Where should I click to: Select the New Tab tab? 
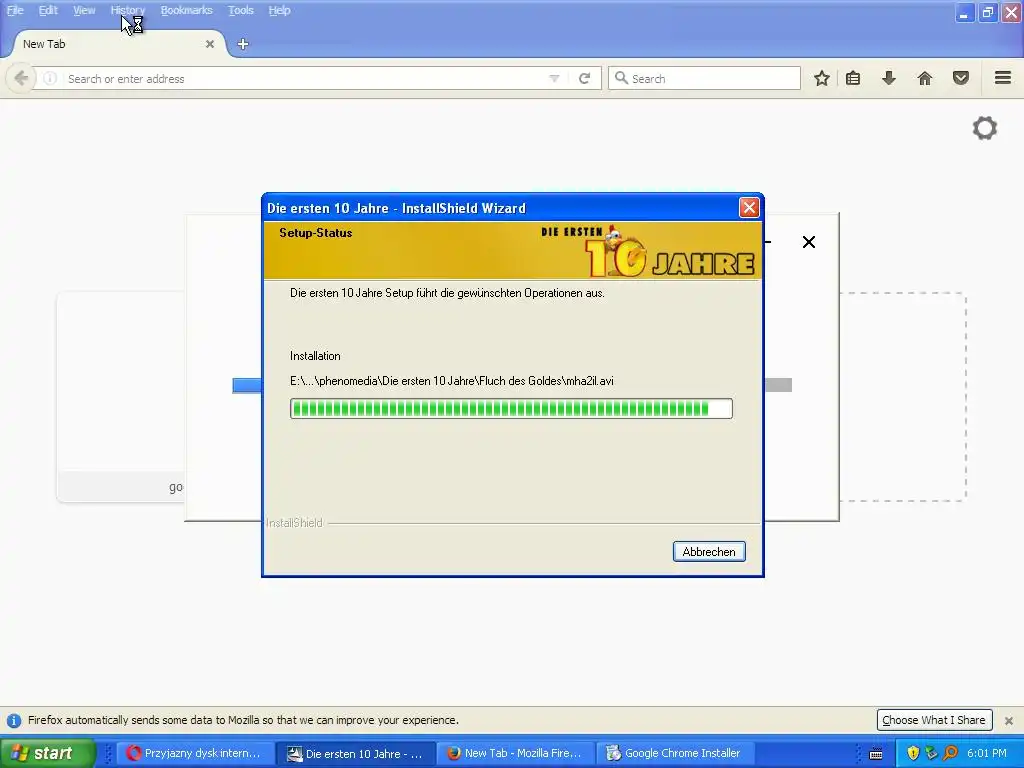tap(118, 44)
